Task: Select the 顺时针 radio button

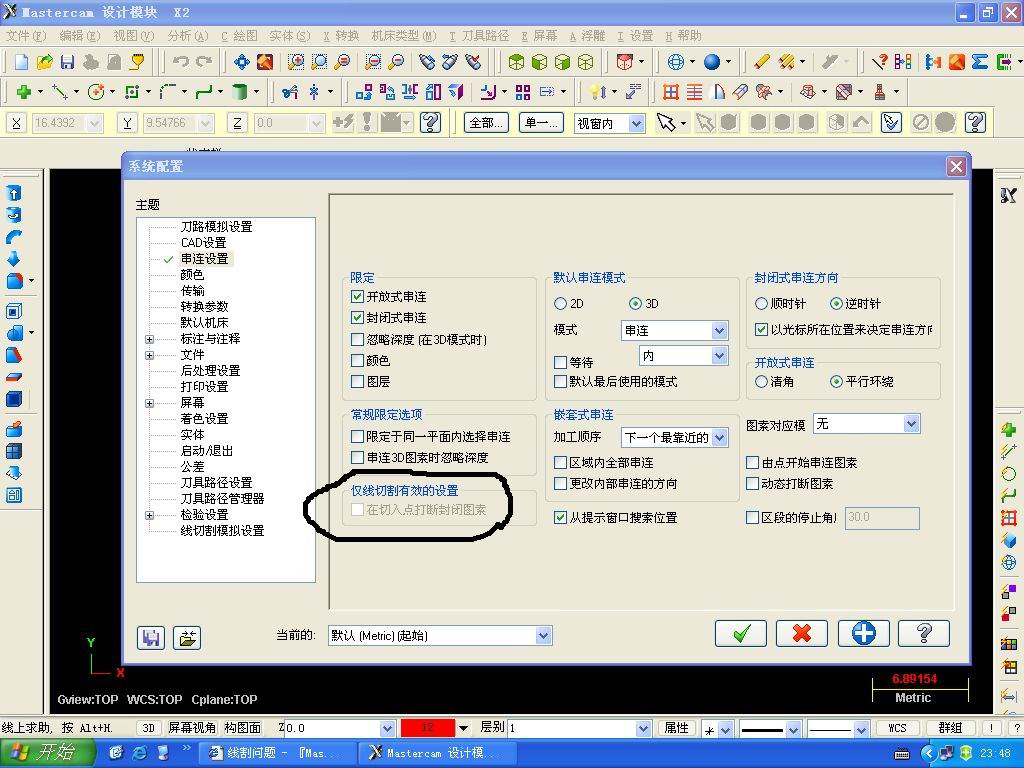Action: (761, 304)
